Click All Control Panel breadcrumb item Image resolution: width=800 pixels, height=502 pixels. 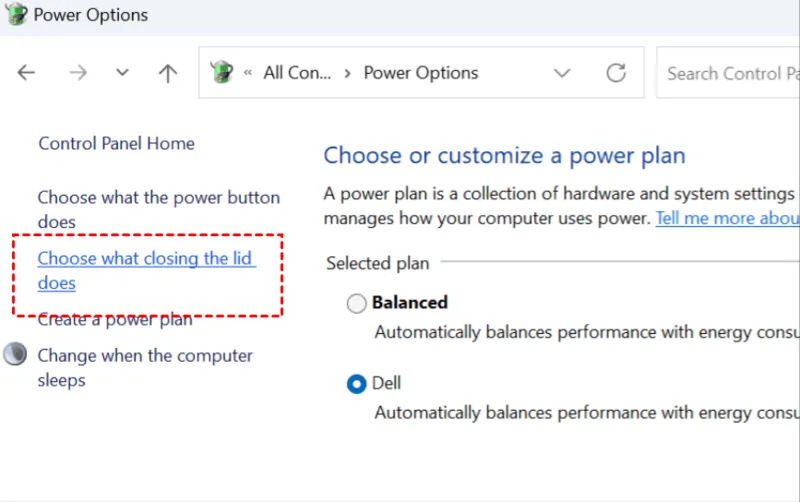point(296,73)
